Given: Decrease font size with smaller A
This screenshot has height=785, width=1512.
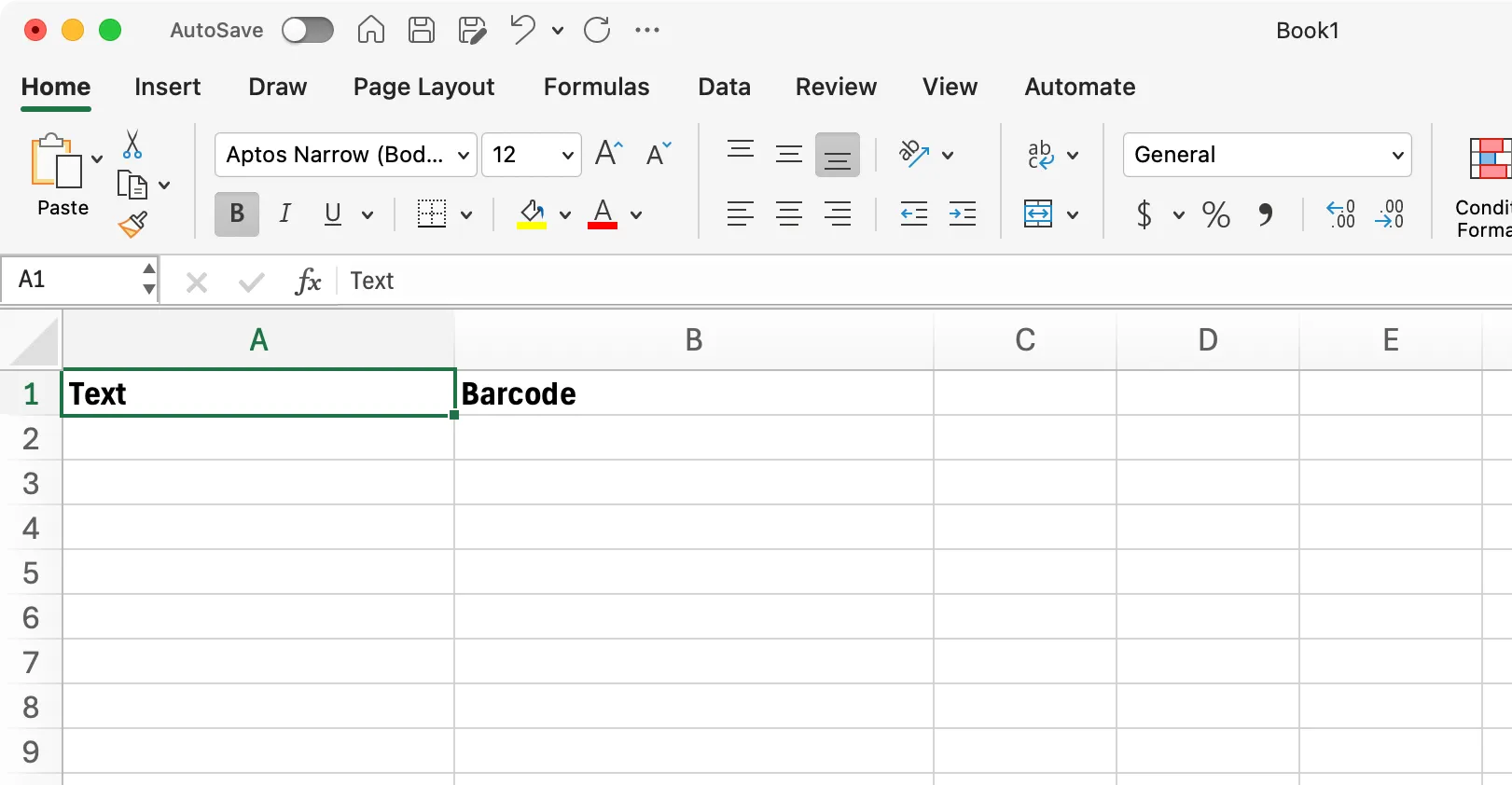Looking at the screenshot, I should click(x=659, y=153).
